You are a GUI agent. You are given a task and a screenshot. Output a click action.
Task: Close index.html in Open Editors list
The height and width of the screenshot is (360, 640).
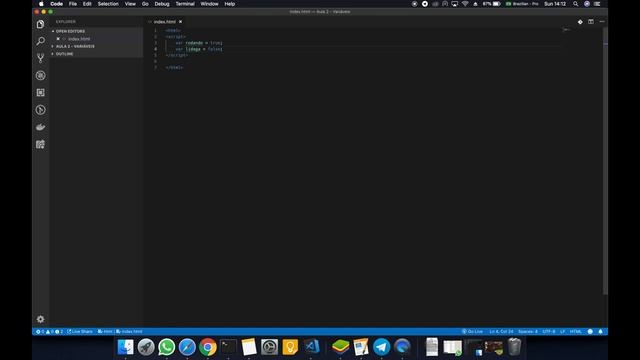coord(58,39)
